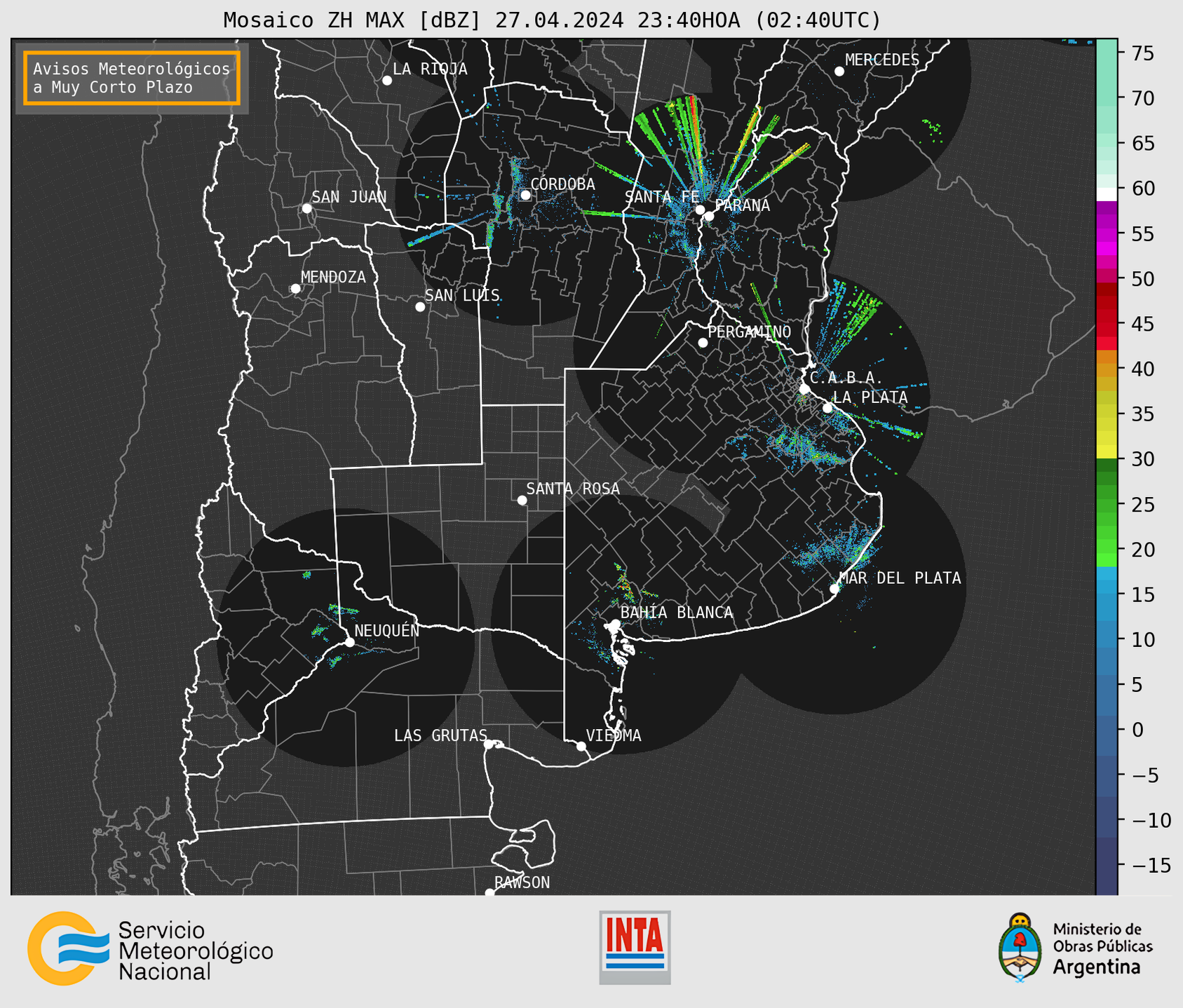Click the PARANÁ city marker dot

pos(709,216)
